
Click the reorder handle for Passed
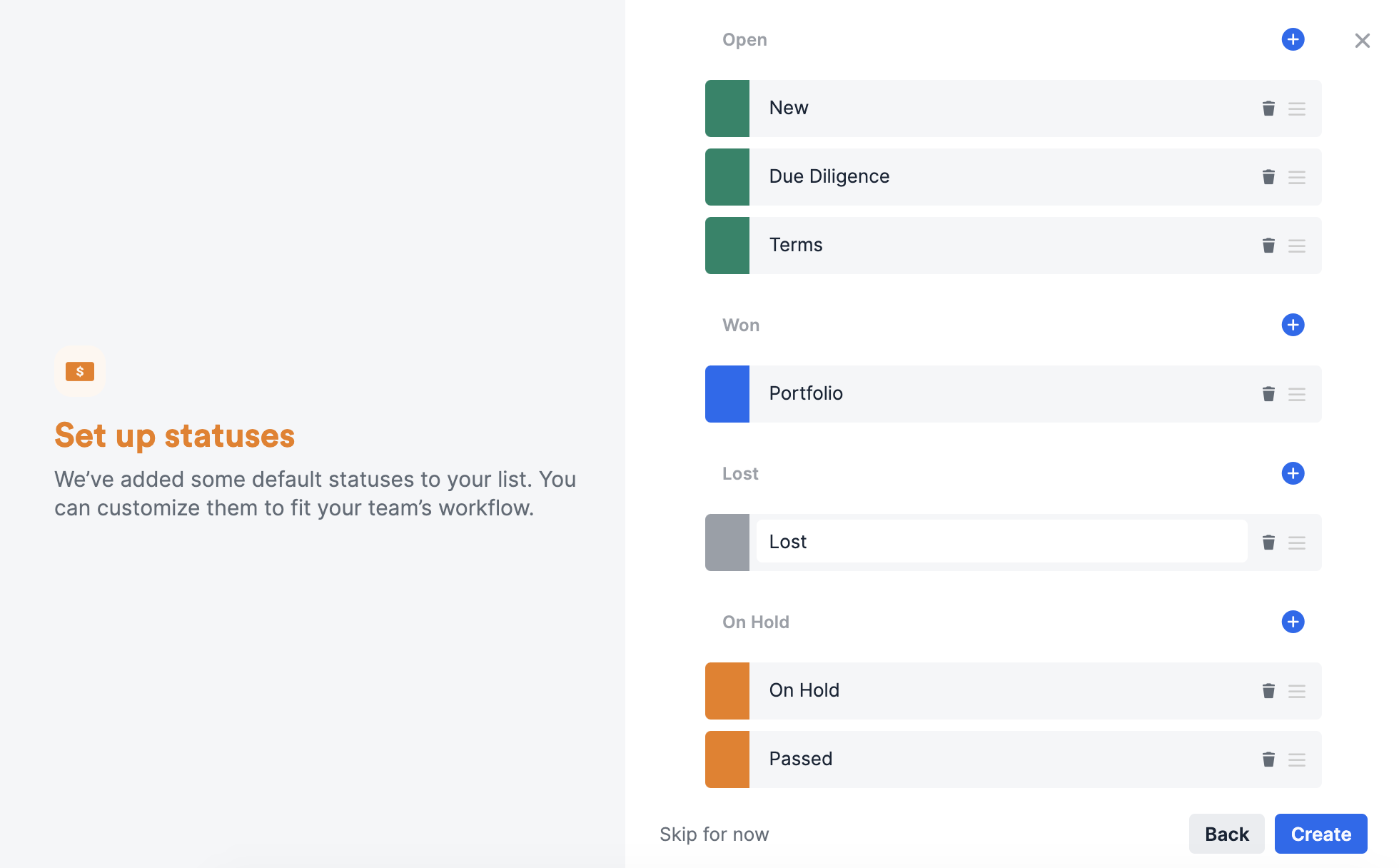[x=1297, y=759]
